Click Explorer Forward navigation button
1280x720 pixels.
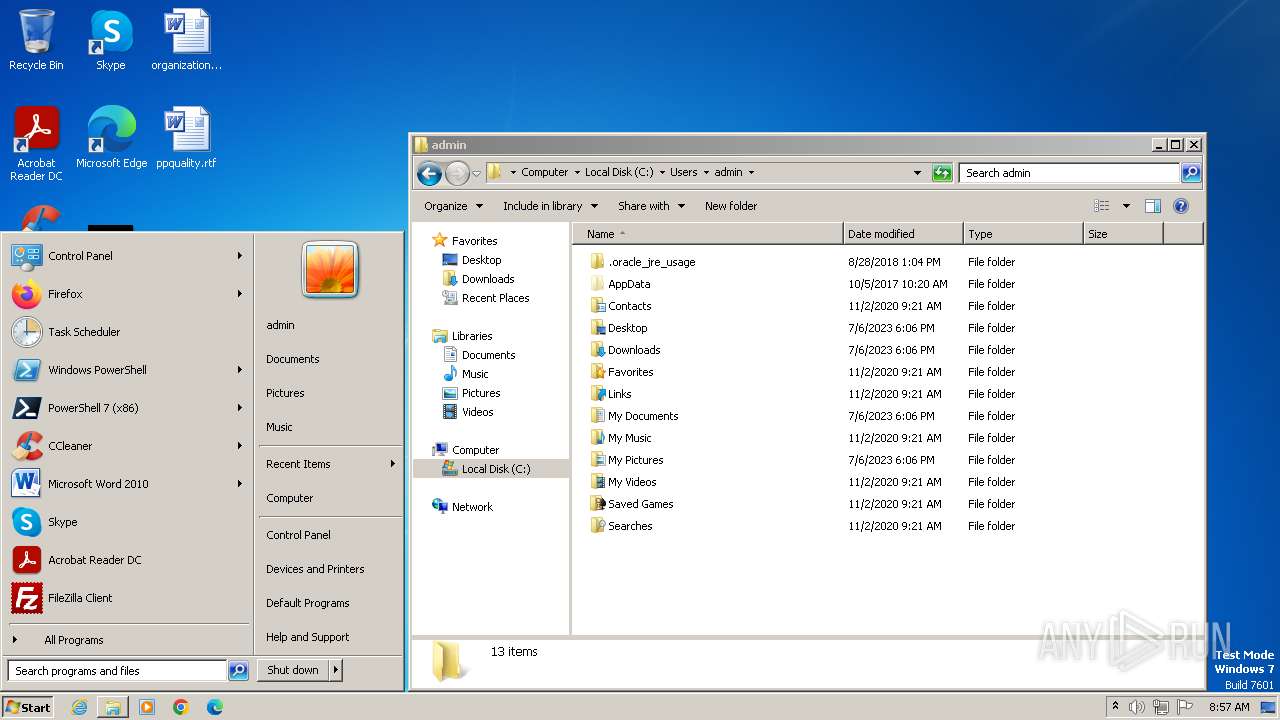pos(457,173)
